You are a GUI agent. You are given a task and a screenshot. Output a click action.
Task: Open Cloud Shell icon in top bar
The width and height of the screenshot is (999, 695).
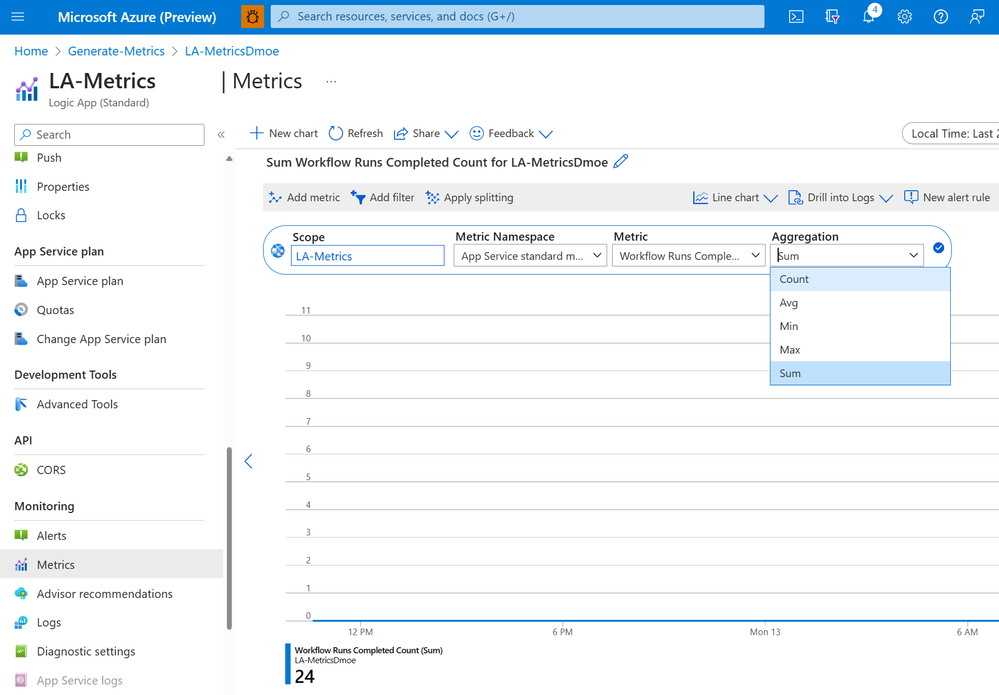coord(796,17)
